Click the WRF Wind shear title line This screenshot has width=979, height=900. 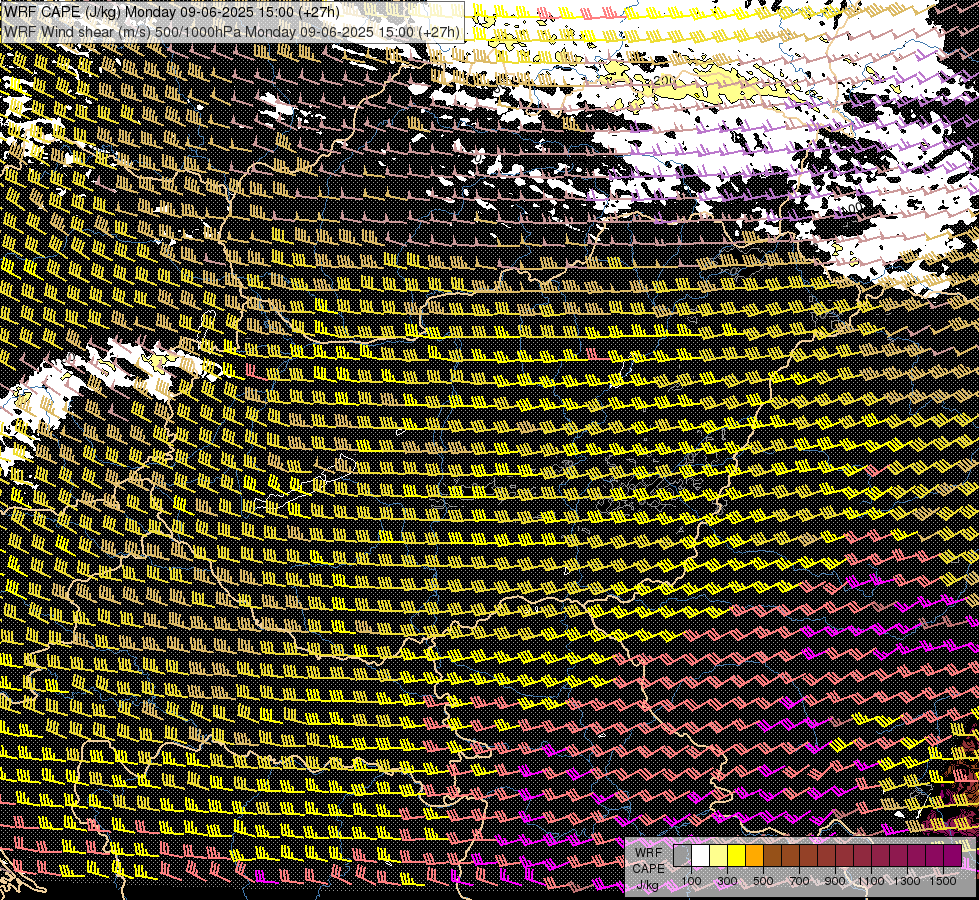click(232, 32)
